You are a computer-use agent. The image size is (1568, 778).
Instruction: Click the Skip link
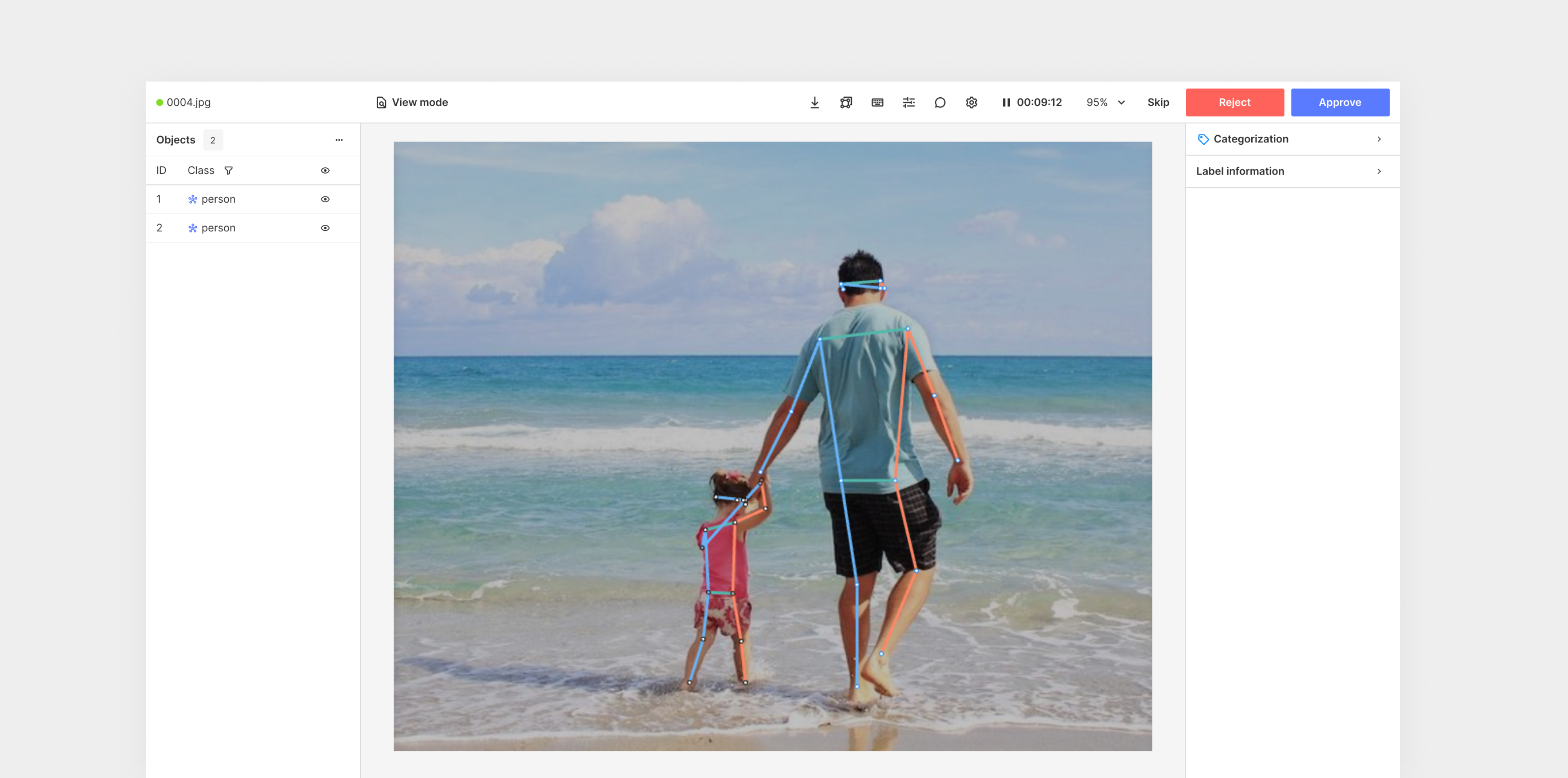coord(1158,102)
